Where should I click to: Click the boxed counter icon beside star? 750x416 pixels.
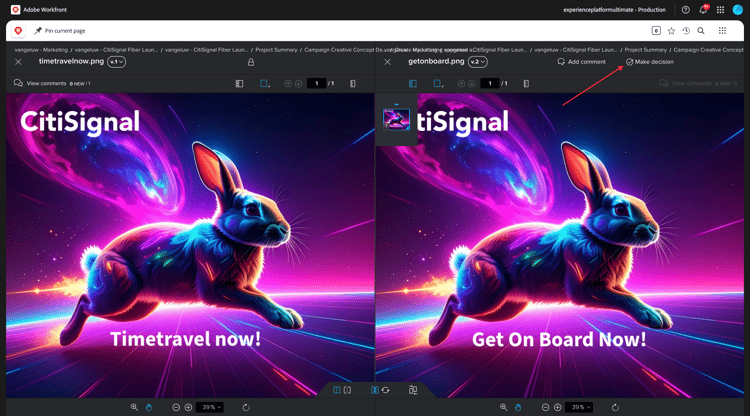point(656,31)
